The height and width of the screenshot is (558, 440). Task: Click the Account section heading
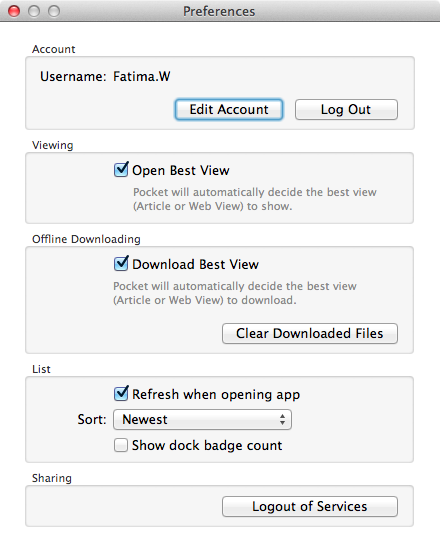pyautogui.click(x=53, y=49)
